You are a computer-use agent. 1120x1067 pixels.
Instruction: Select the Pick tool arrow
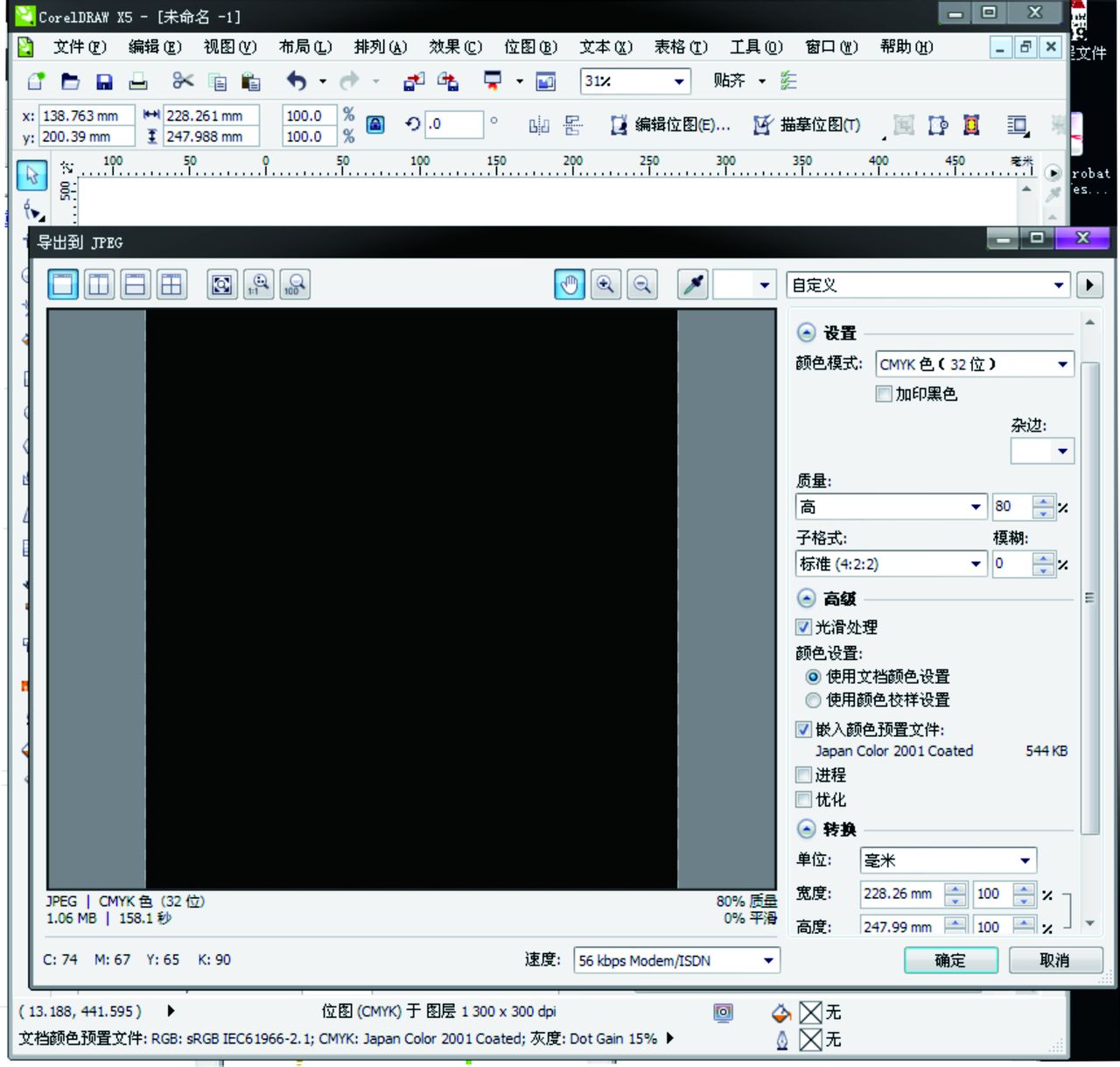(32, 175)
